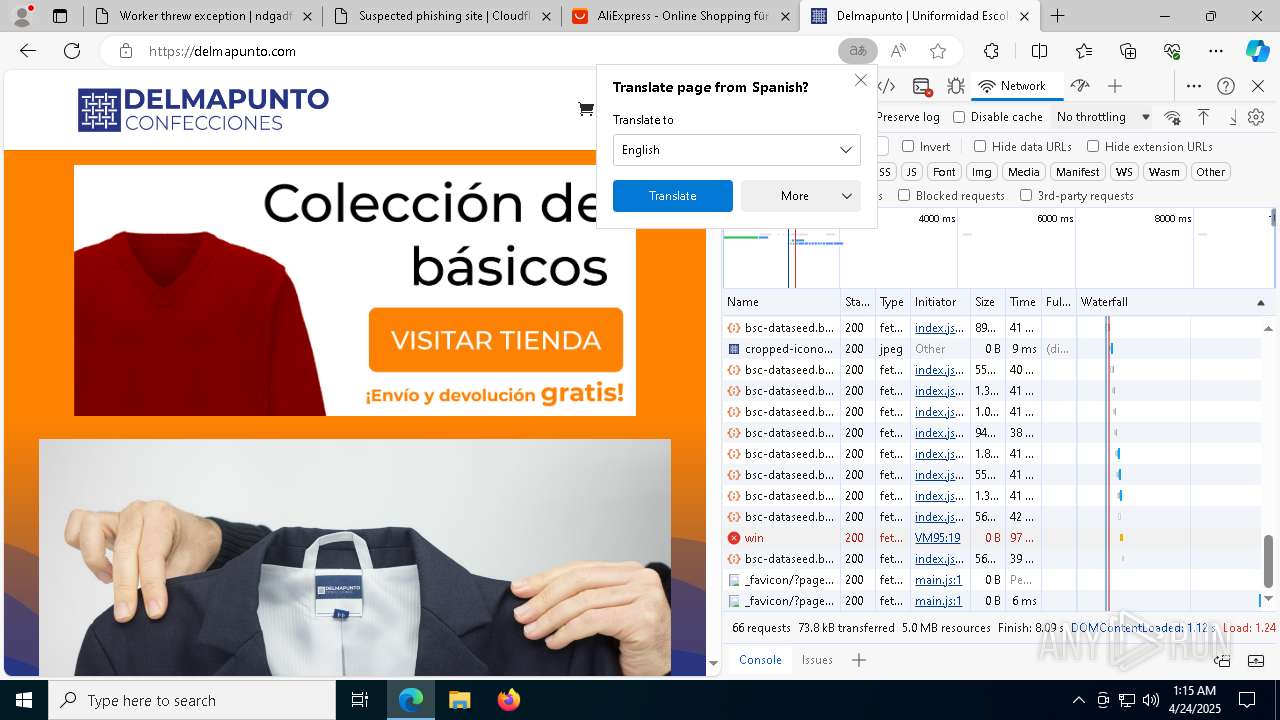Toggle the Font type filter
The height and width of the screenshot is (720, 1280).
pyautogui.click(x=944, y=172)
